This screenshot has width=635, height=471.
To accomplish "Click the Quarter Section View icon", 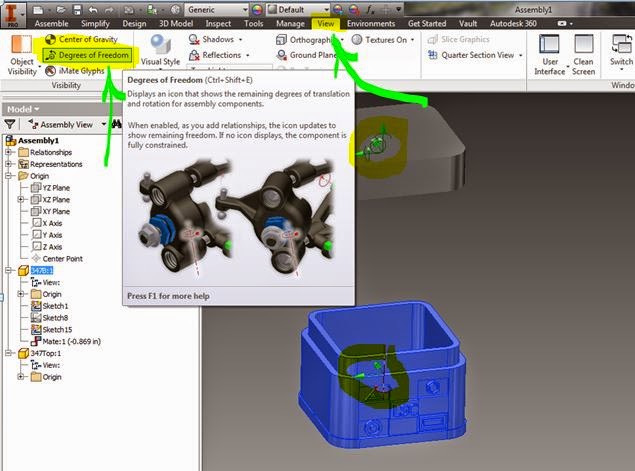I will [433, 55].
